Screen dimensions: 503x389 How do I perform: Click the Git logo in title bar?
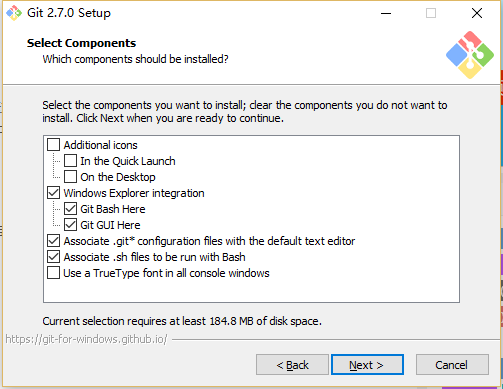pyautogui.click(x=14, y=13)
